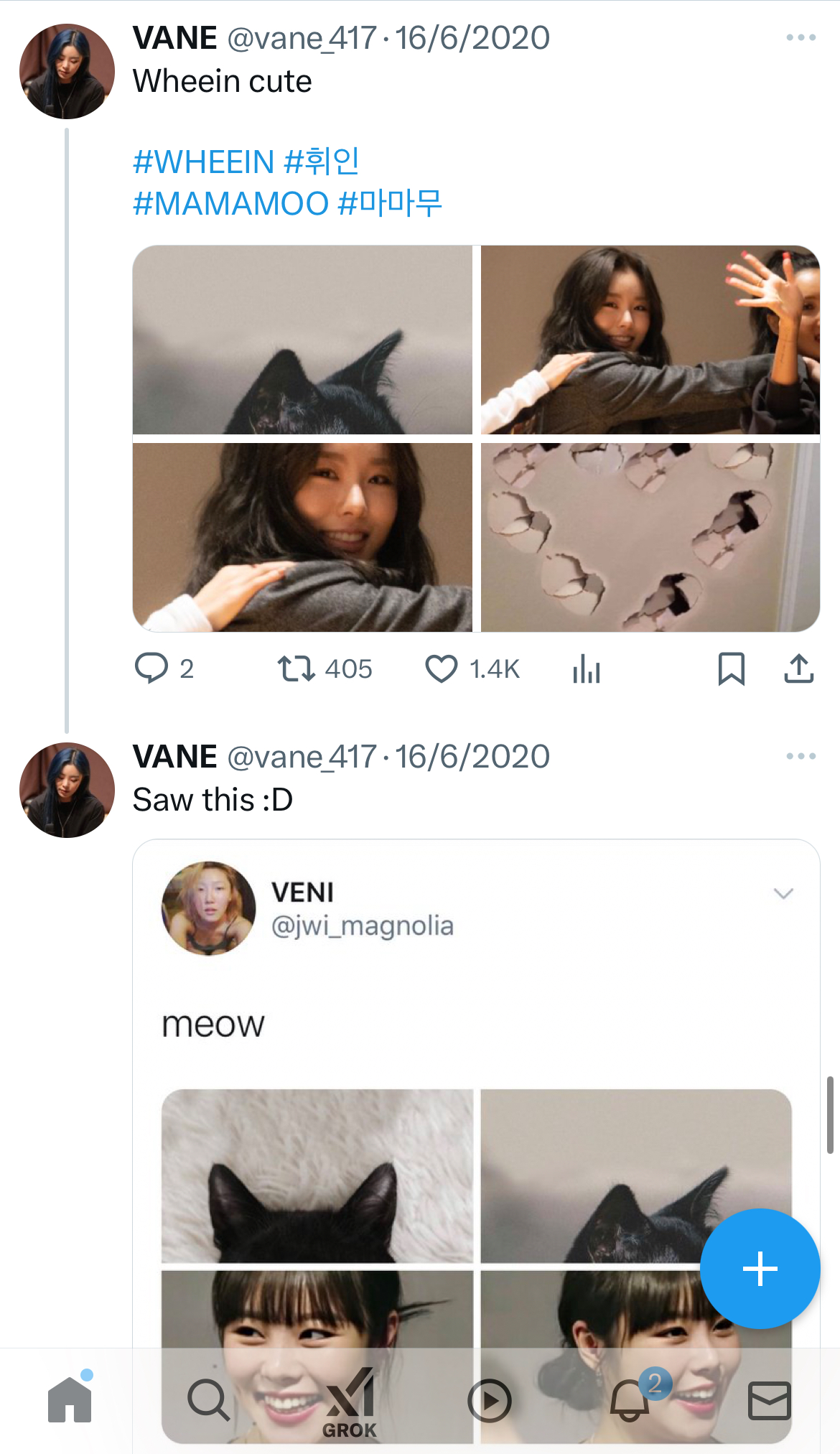Open the #WHEEIN hashtag
The image size is (840, 1454).
click(x=204, y=162)
